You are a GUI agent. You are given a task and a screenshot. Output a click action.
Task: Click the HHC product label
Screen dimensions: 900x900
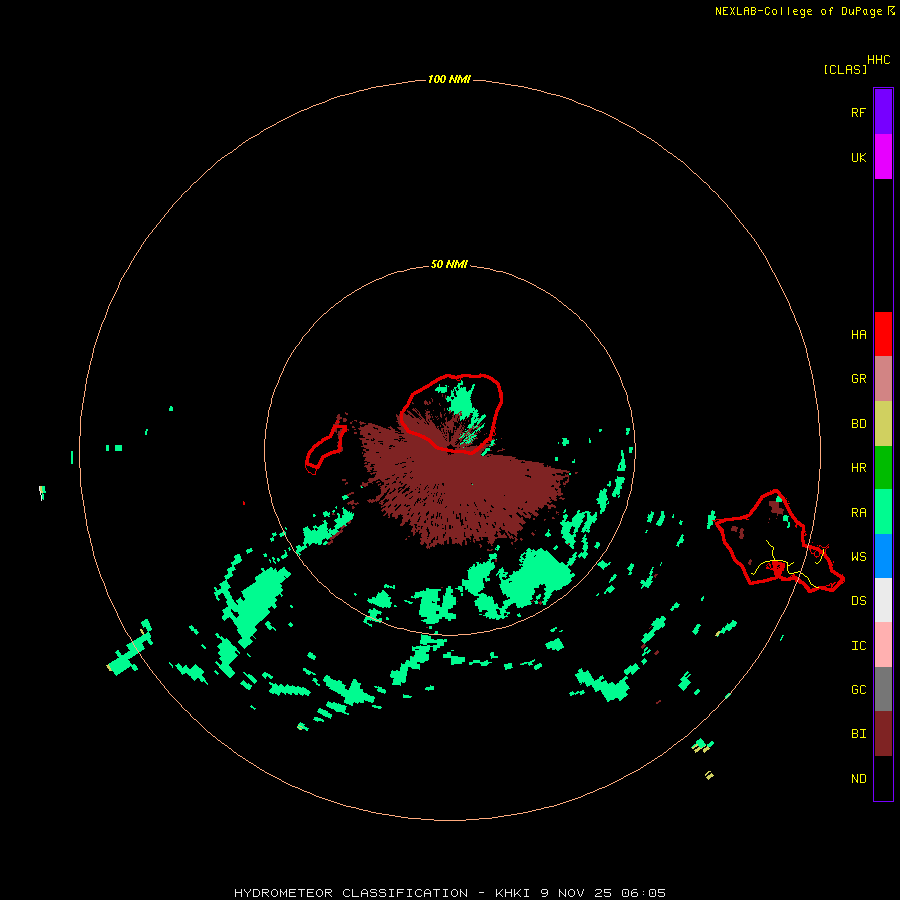pos(878,60)
